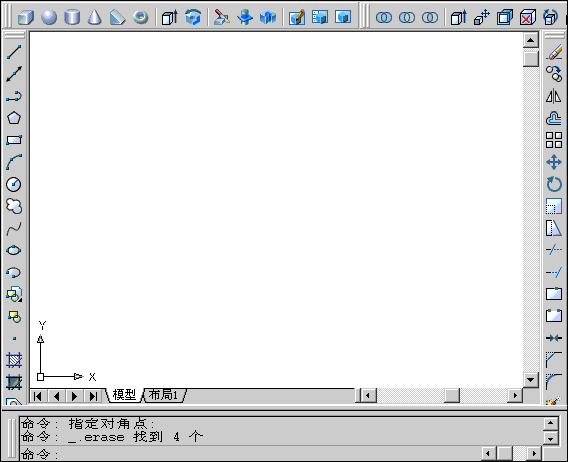
Task: Select the Delete Faces tool
Action: pos(528,17)
